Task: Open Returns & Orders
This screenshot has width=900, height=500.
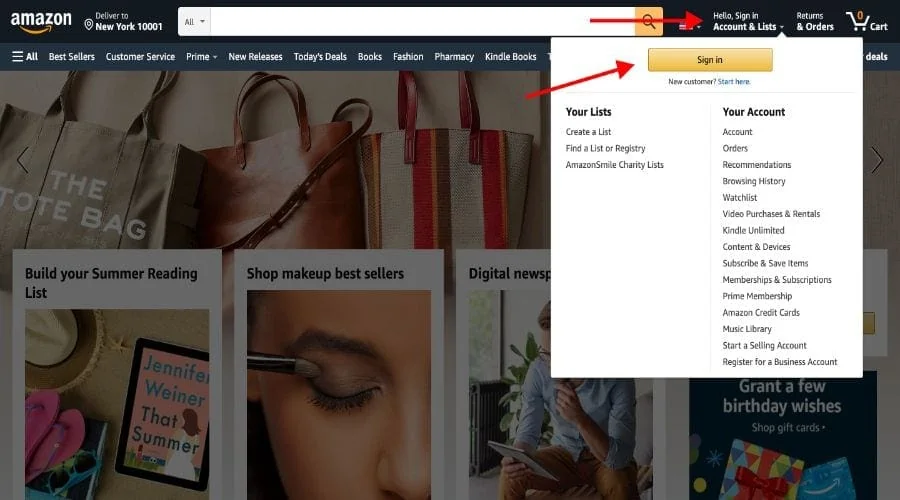Action: tap(815, 21)
